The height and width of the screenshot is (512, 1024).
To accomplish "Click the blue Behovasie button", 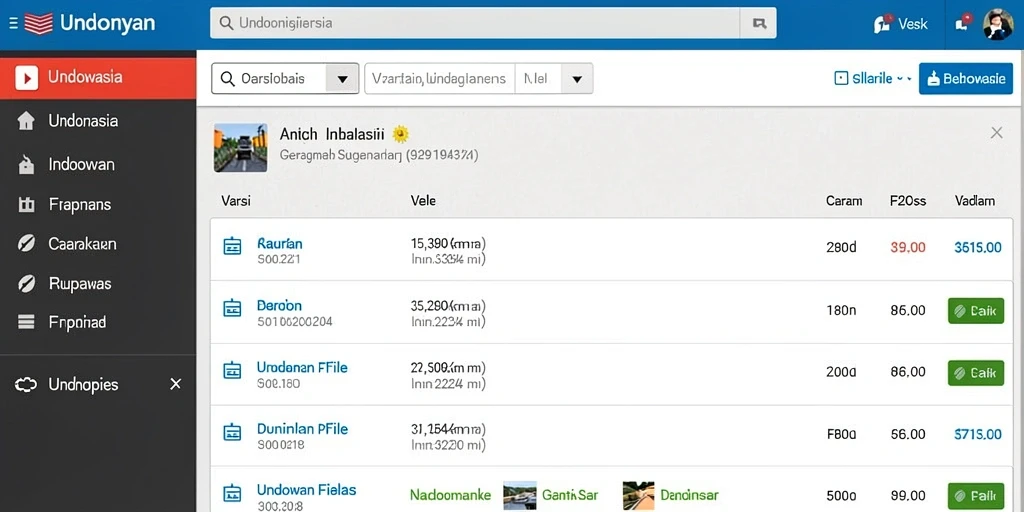I will click(x=966, y=78).
